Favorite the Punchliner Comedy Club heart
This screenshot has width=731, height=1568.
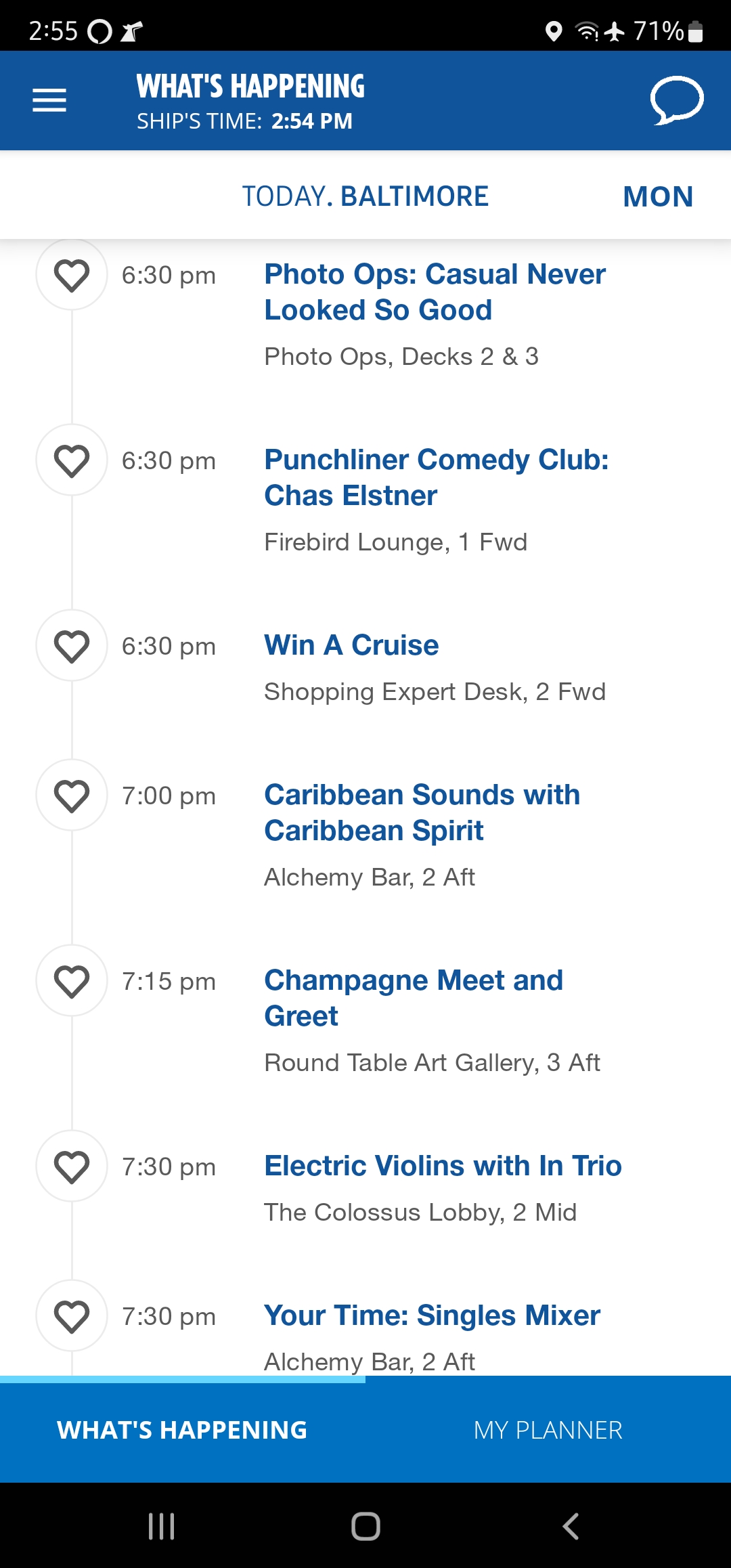click(x=72, y=460)
